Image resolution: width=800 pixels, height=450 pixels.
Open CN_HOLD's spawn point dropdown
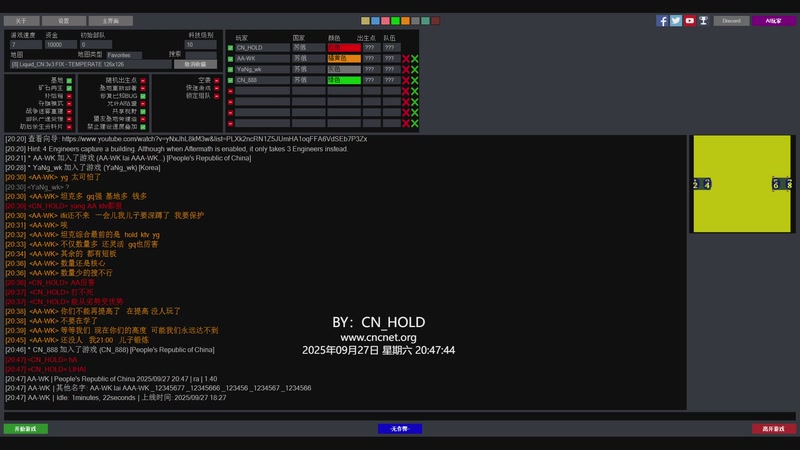(x=371, y=47)
